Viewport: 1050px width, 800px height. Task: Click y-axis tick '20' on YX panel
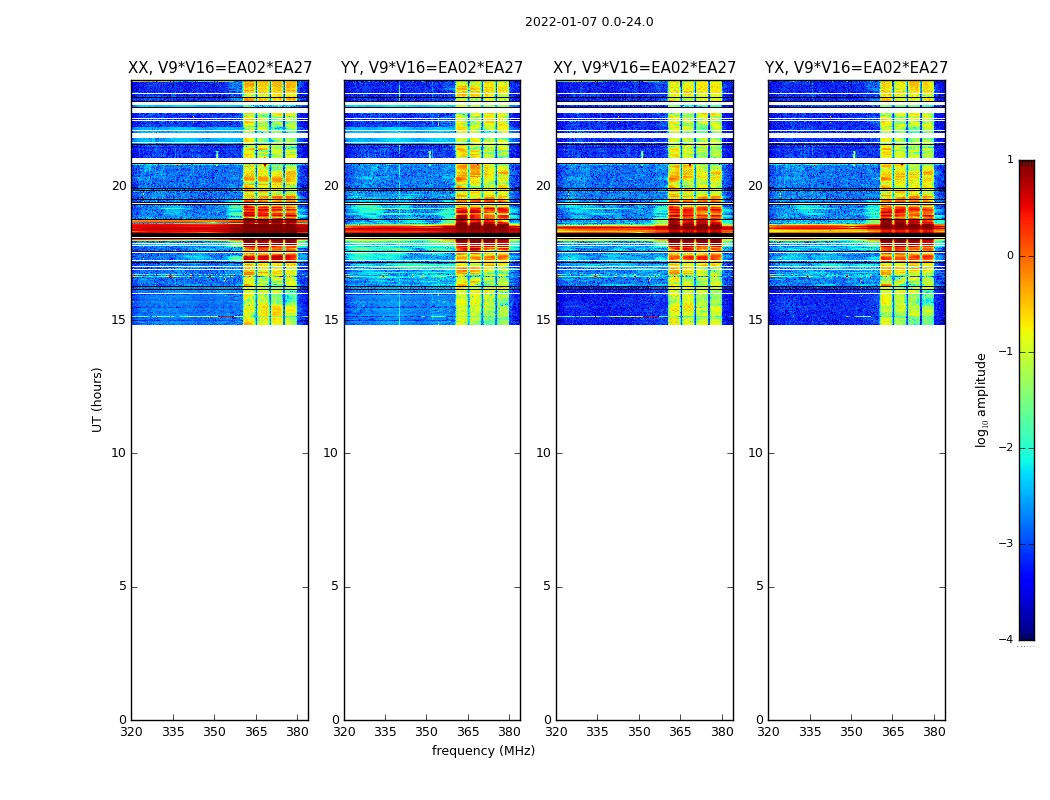755,185
